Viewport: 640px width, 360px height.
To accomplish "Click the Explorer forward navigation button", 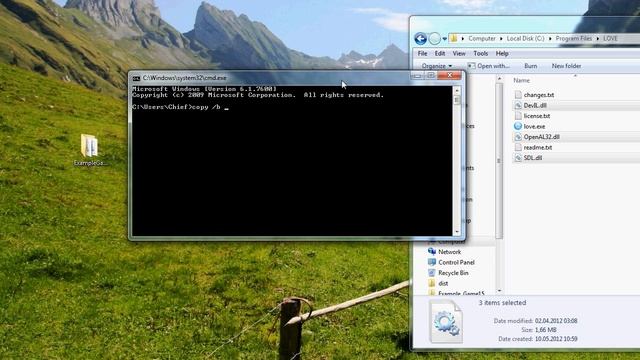I will coord(435,39).
